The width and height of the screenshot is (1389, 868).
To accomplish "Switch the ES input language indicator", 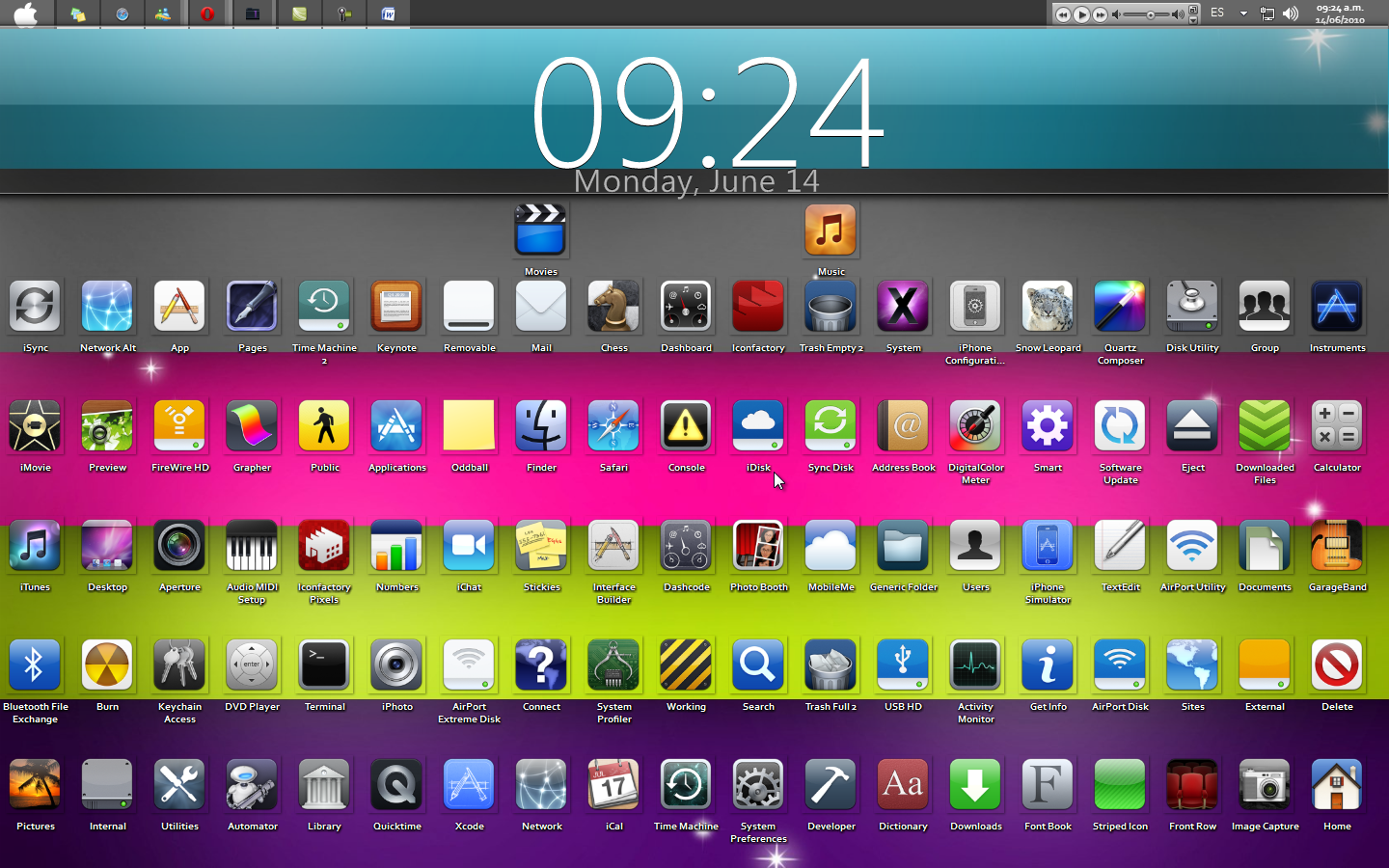I will pyautogui.click(x=1217, y=14).
